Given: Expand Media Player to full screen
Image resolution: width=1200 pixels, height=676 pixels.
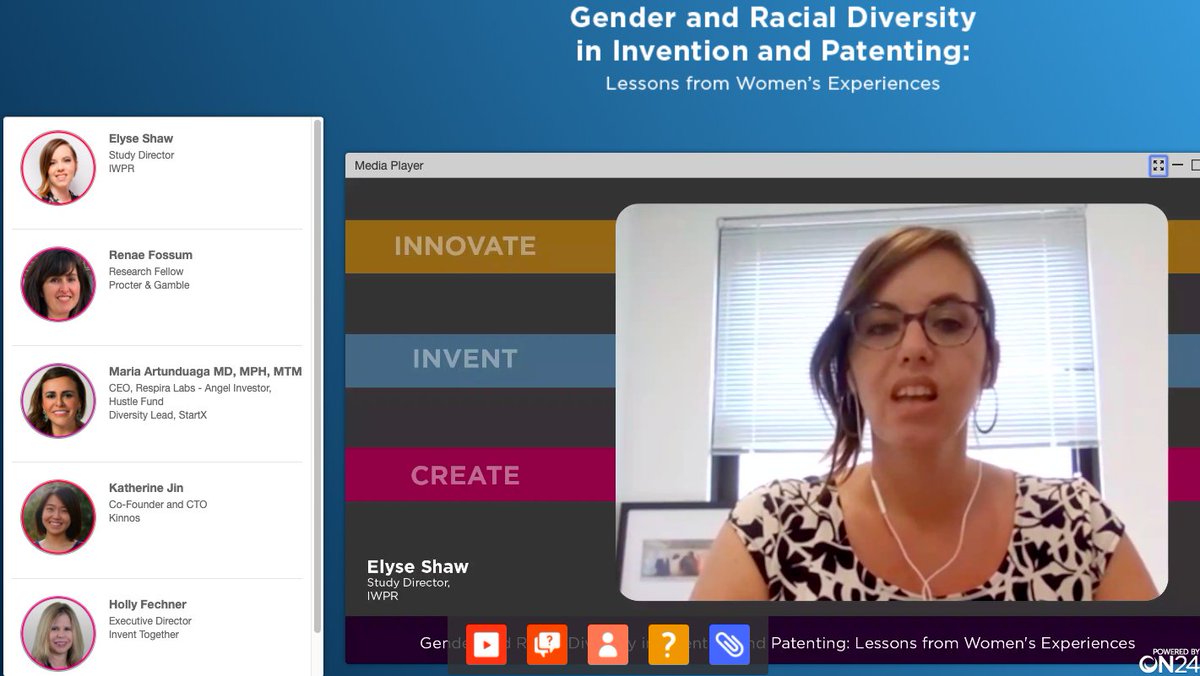Looking at the screenshot, I should click(1158, 166).
